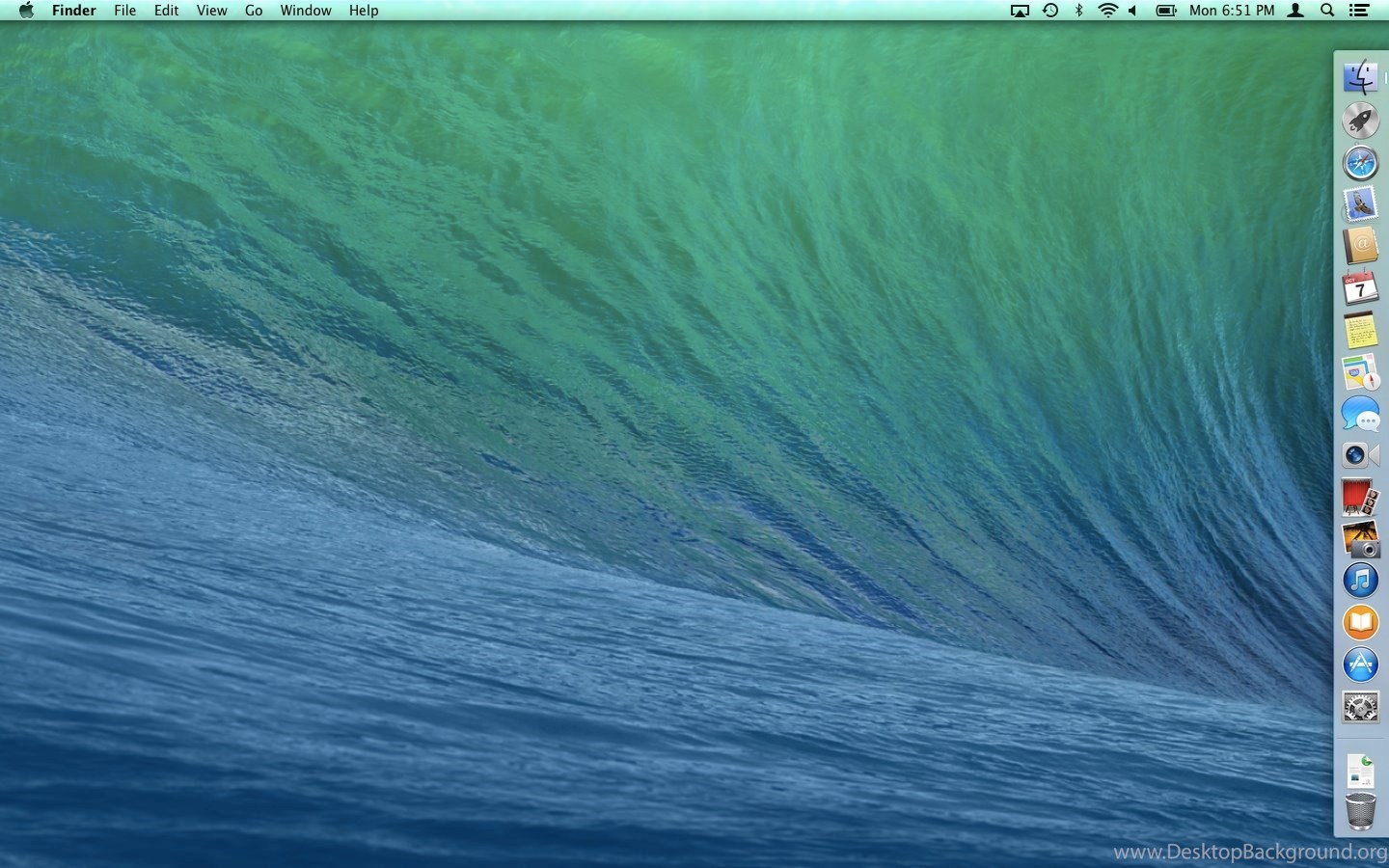Open the Help menu

click(364, 11)
